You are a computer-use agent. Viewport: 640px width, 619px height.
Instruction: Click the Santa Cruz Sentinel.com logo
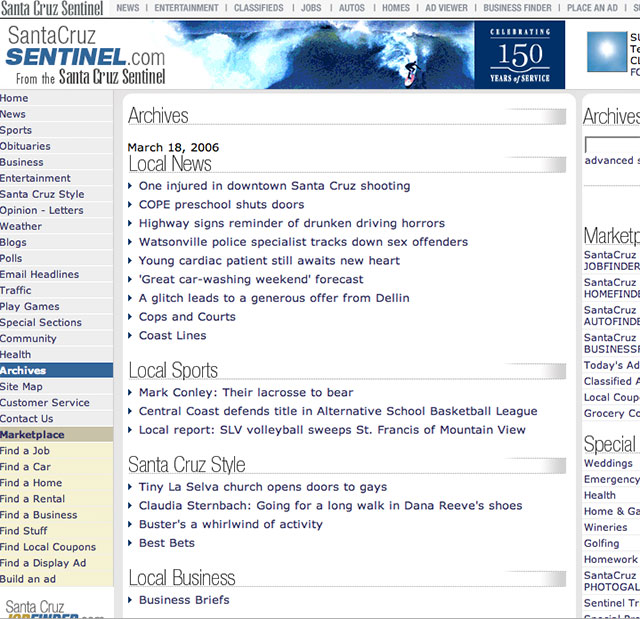pos(85,55)
